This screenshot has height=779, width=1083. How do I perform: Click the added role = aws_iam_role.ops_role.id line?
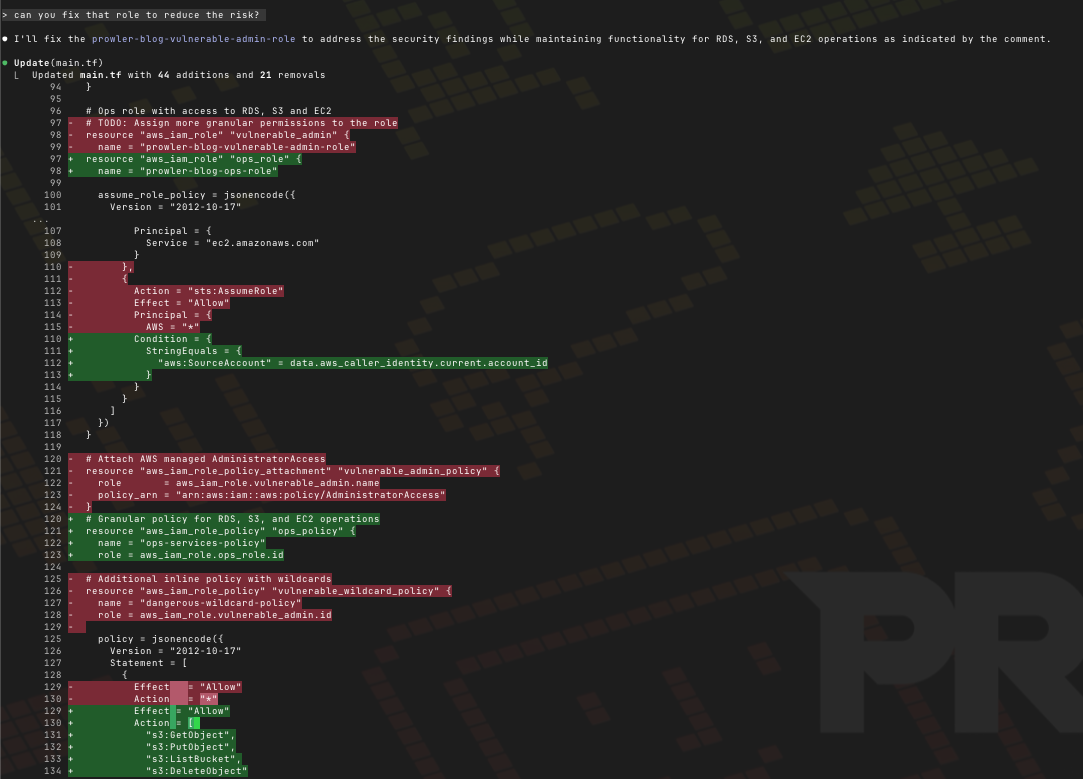(191, 555)
